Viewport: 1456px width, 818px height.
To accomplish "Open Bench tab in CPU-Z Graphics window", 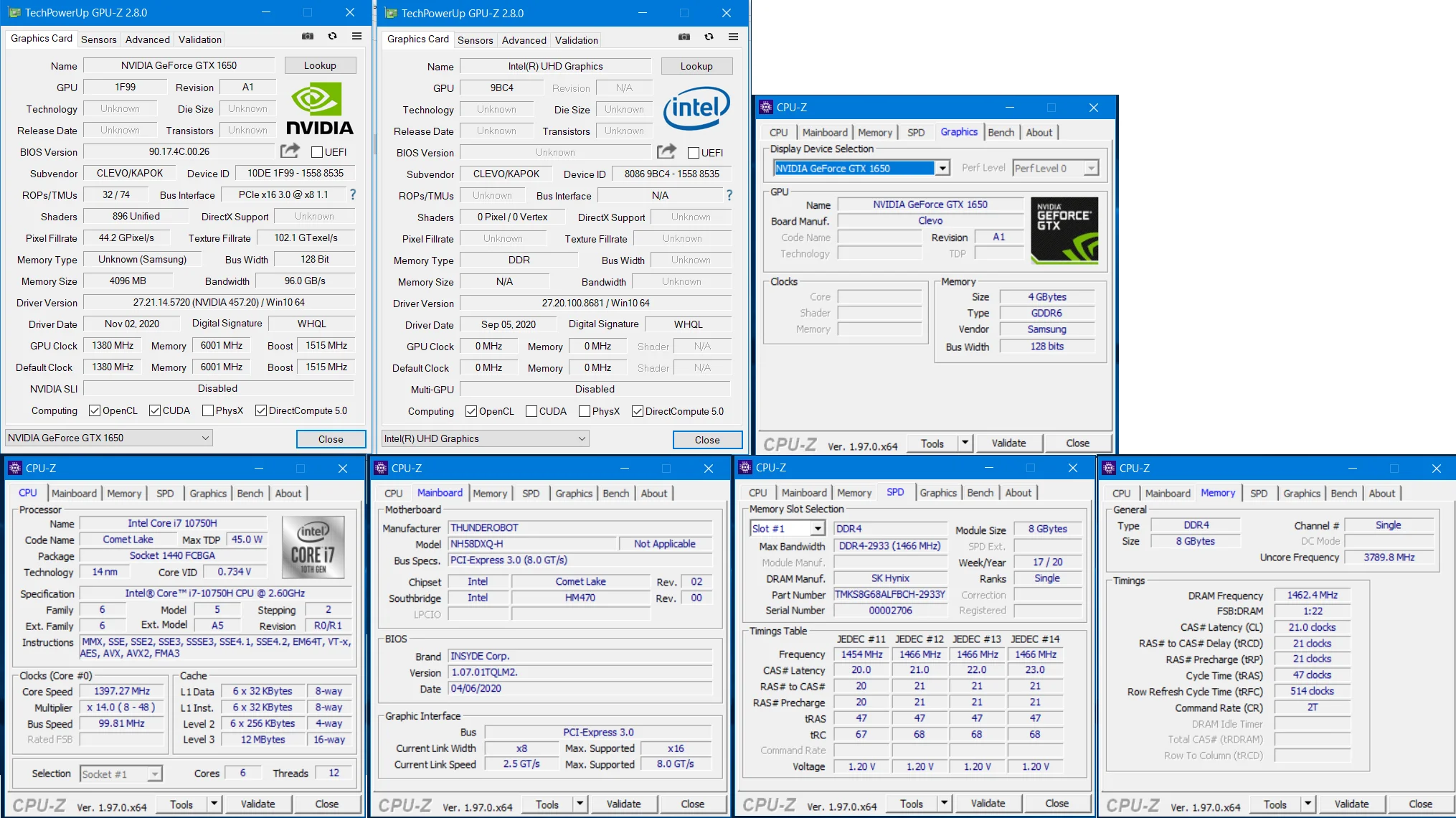I will point(1001,132).
